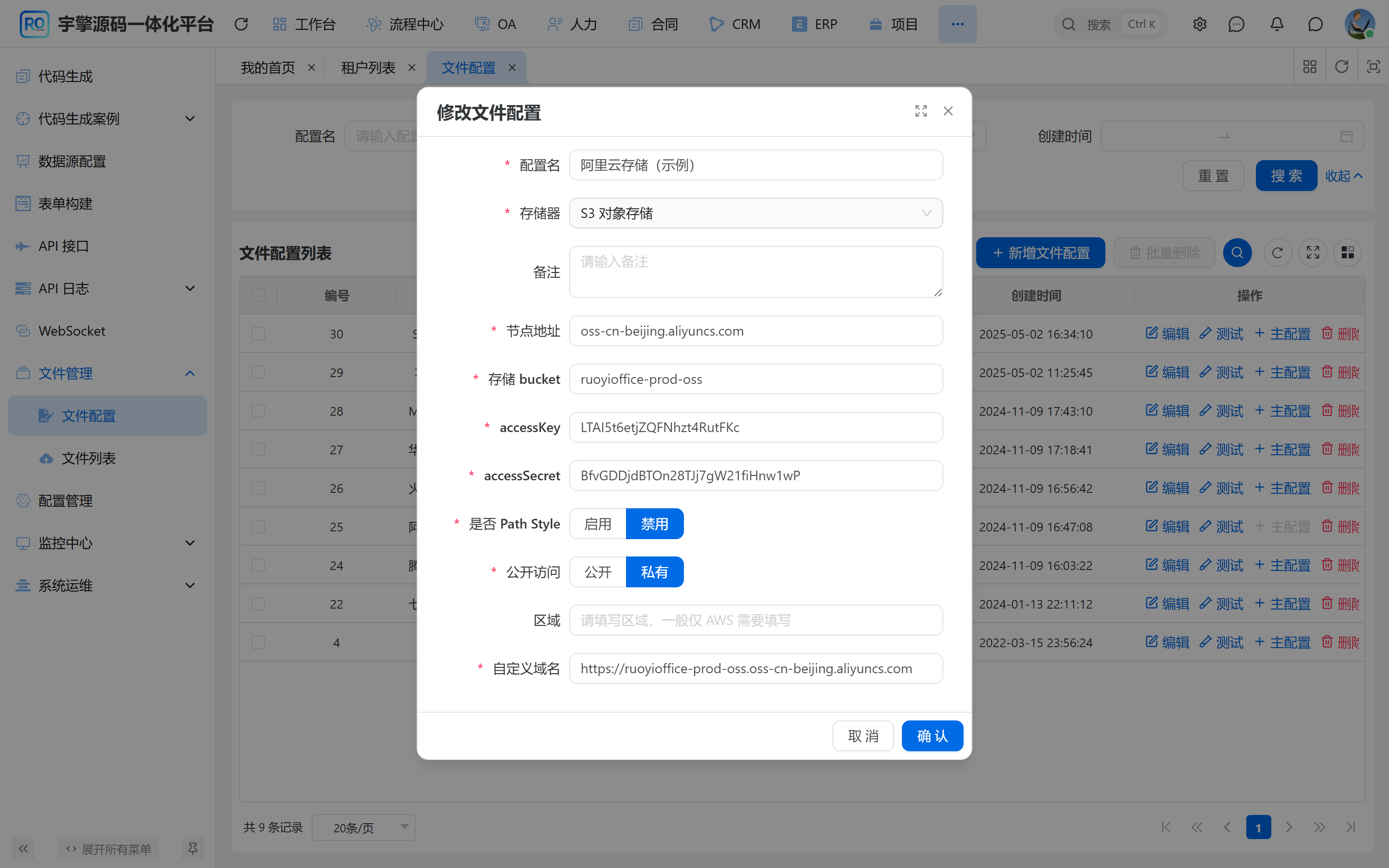
Task: Close the 我的首页 tab
Action: pos(312,68)
